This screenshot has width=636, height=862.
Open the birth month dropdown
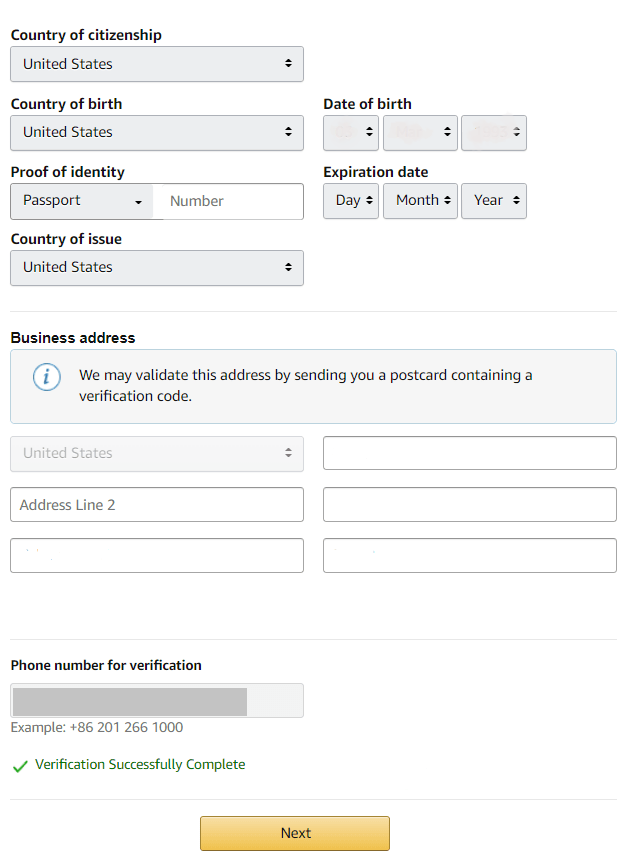(x=420, y=132)
